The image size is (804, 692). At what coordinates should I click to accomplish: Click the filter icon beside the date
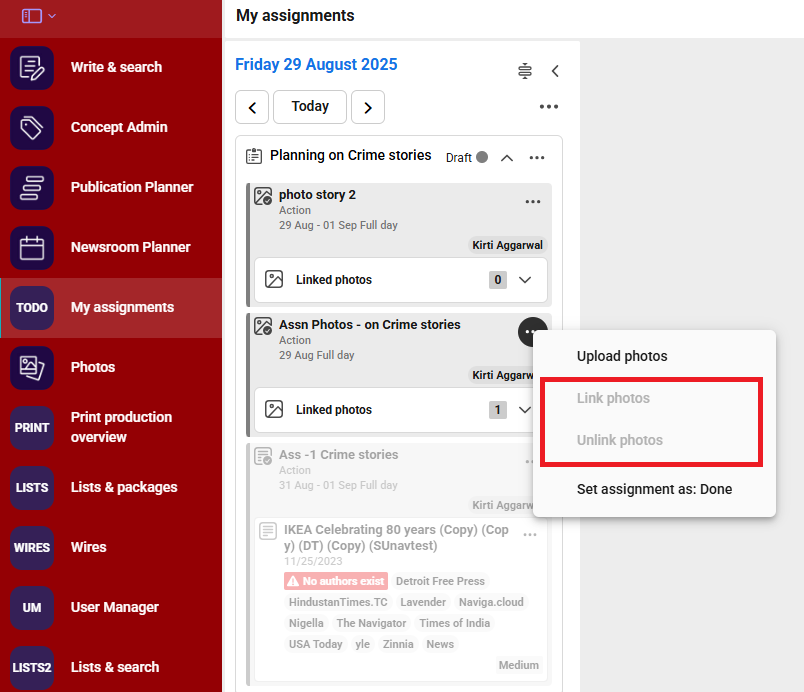[x=525, y=71]
